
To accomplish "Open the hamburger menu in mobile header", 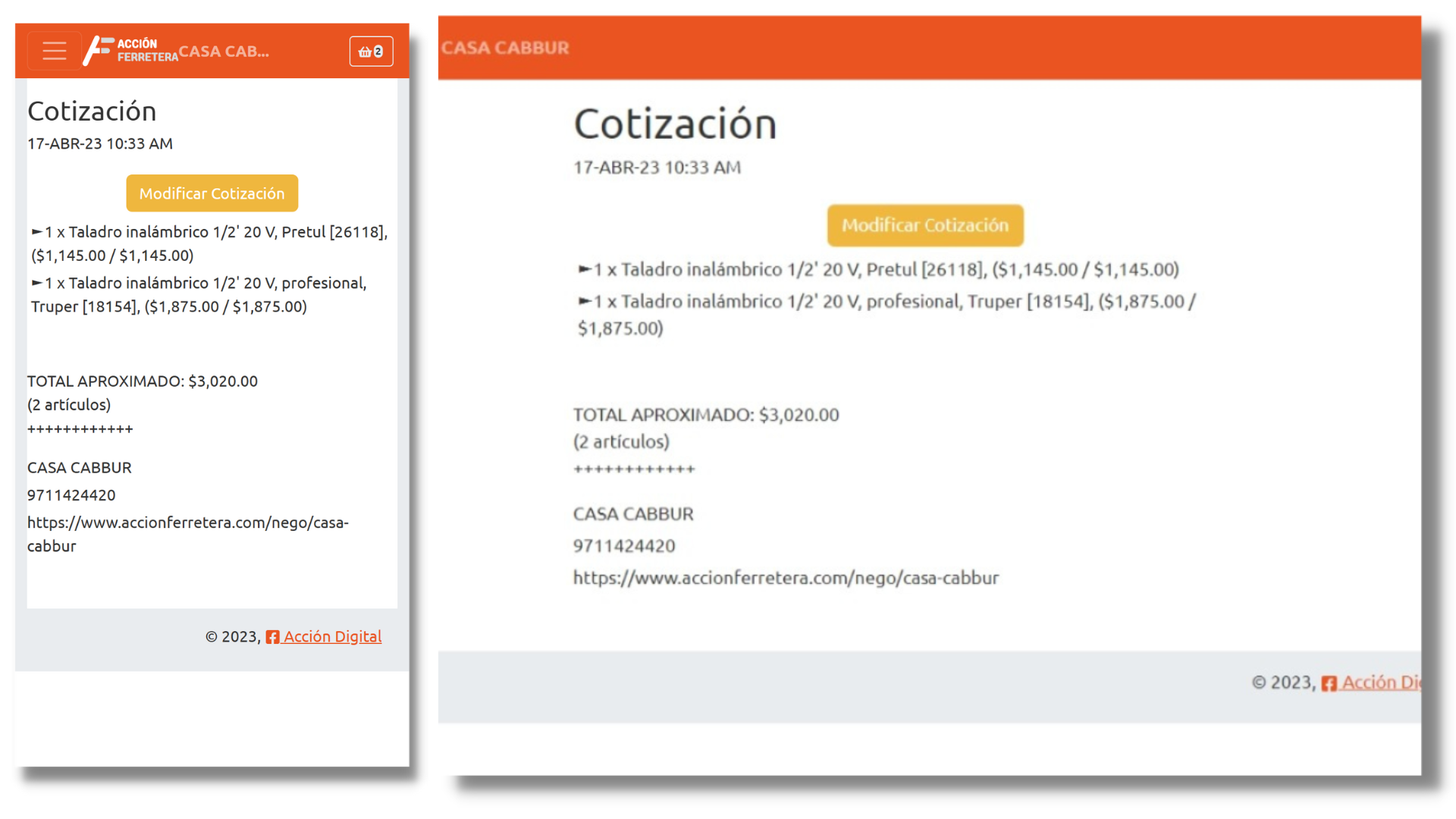I will (x=54, y=51).
